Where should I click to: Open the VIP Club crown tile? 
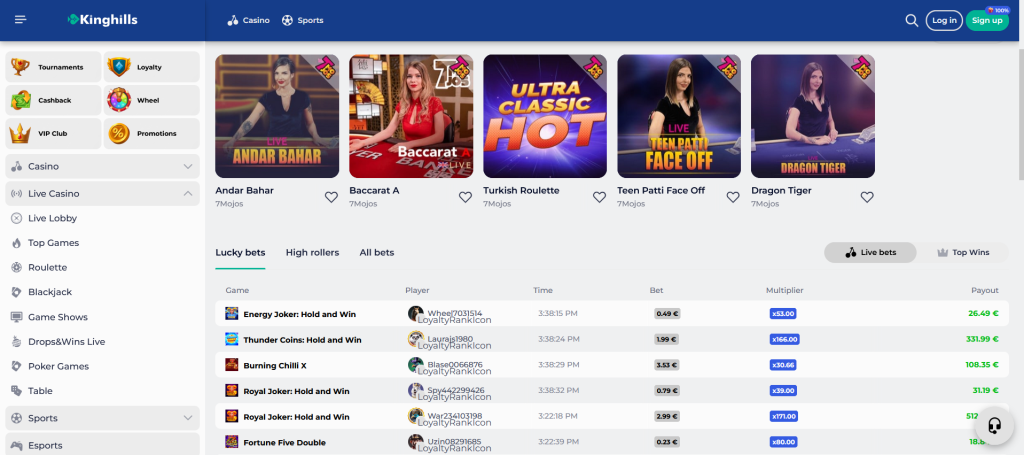point(54,133)
